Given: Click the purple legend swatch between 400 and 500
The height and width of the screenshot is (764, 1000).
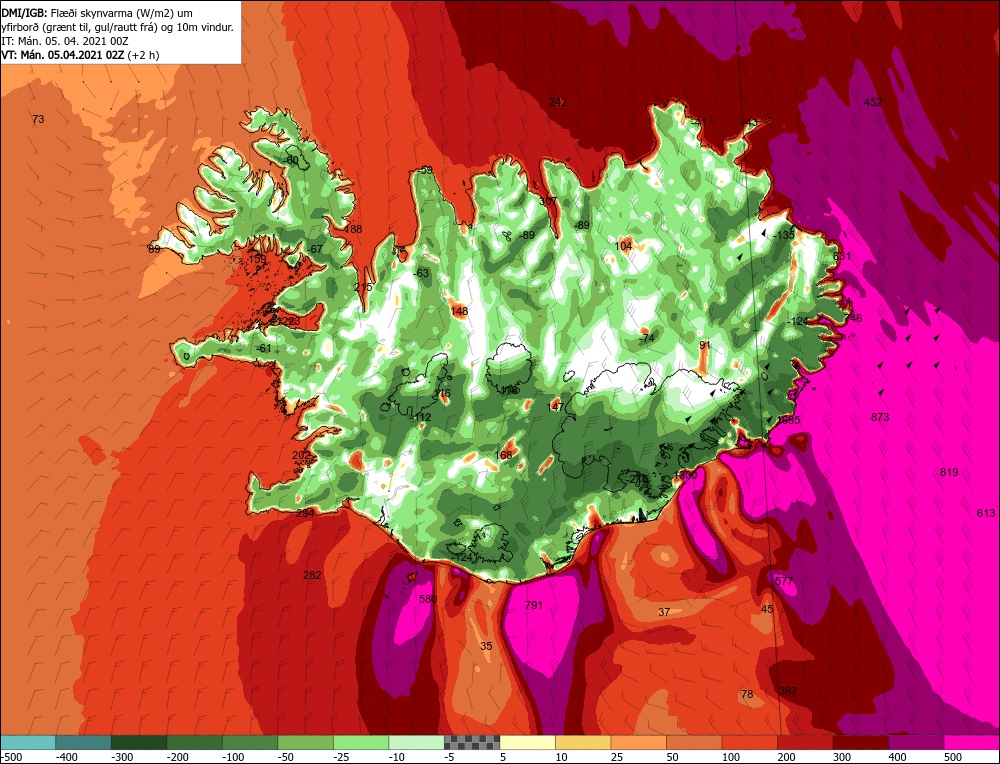Looking at the screenshot, I should 916,742.
